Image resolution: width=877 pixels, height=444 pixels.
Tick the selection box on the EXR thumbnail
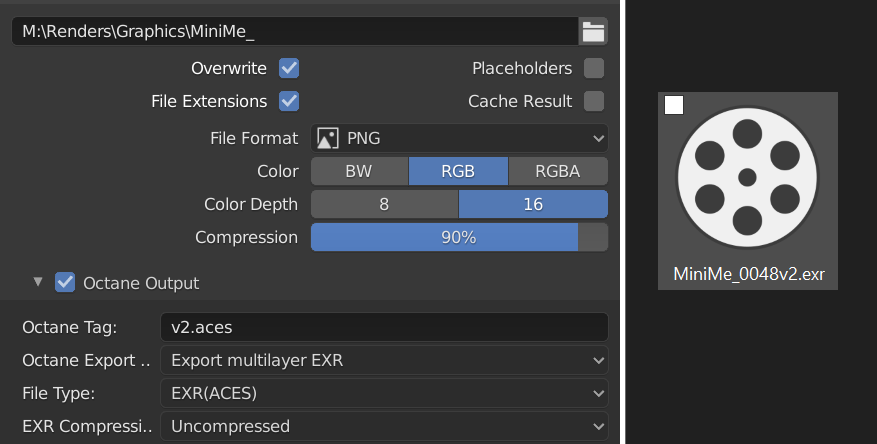tap(674, 105)
